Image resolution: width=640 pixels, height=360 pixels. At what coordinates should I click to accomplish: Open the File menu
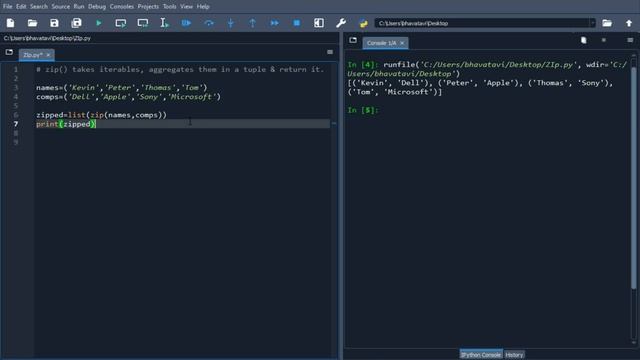7,7
